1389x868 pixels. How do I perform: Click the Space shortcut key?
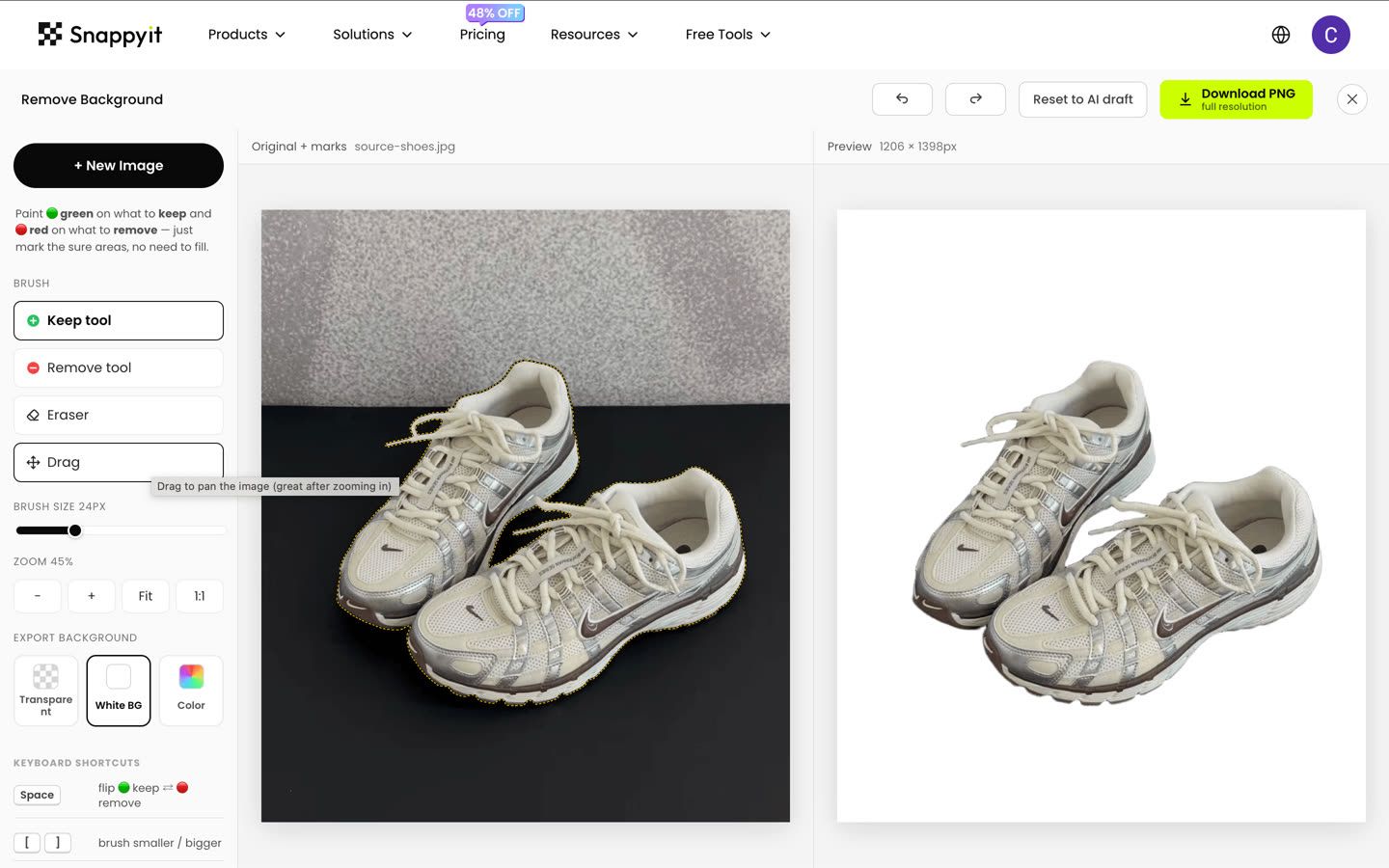pos(37,795)
